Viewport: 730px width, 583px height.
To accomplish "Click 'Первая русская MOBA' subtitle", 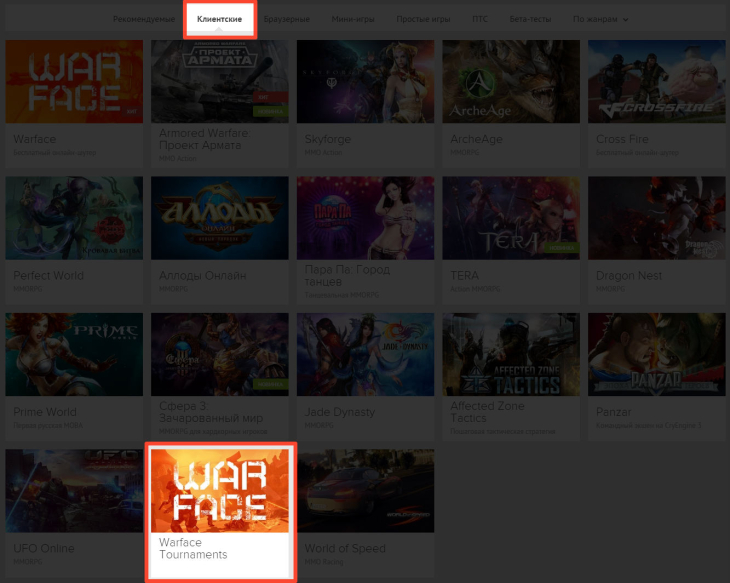I will (48, 426).
